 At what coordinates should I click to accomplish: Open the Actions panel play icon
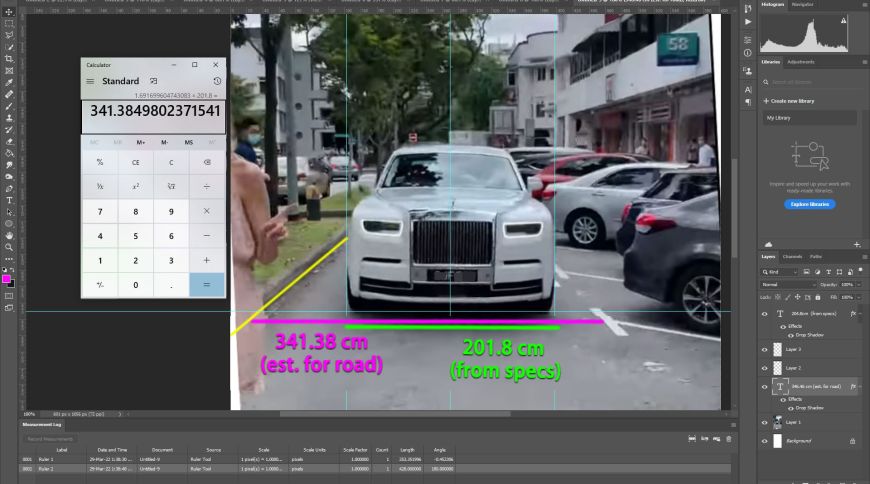pyautogui.click(x=748, y=22)
